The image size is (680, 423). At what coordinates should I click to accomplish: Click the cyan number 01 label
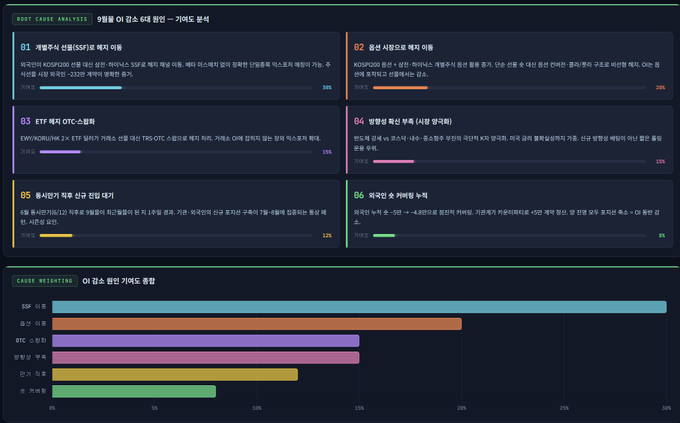[x=26, y=47]
